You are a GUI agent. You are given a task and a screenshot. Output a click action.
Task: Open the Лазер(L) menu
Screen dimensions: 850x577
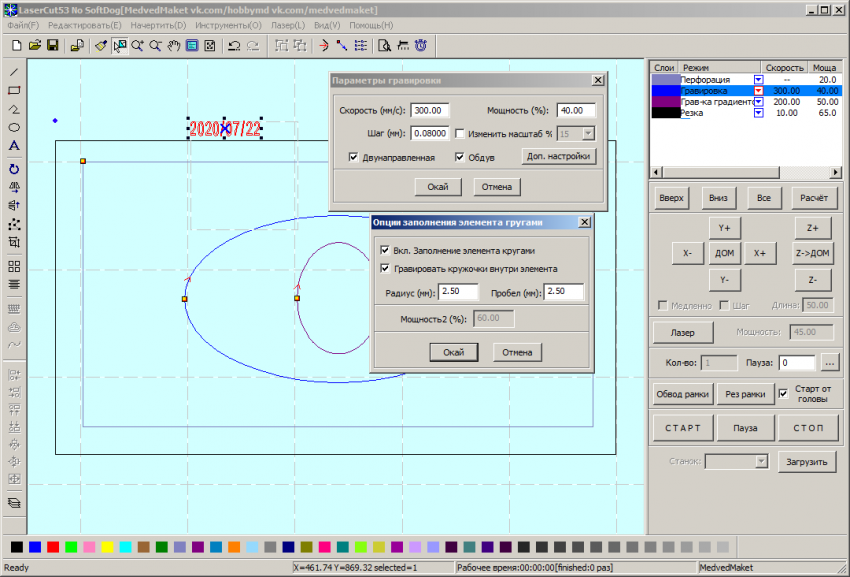(x=288, y=25)
